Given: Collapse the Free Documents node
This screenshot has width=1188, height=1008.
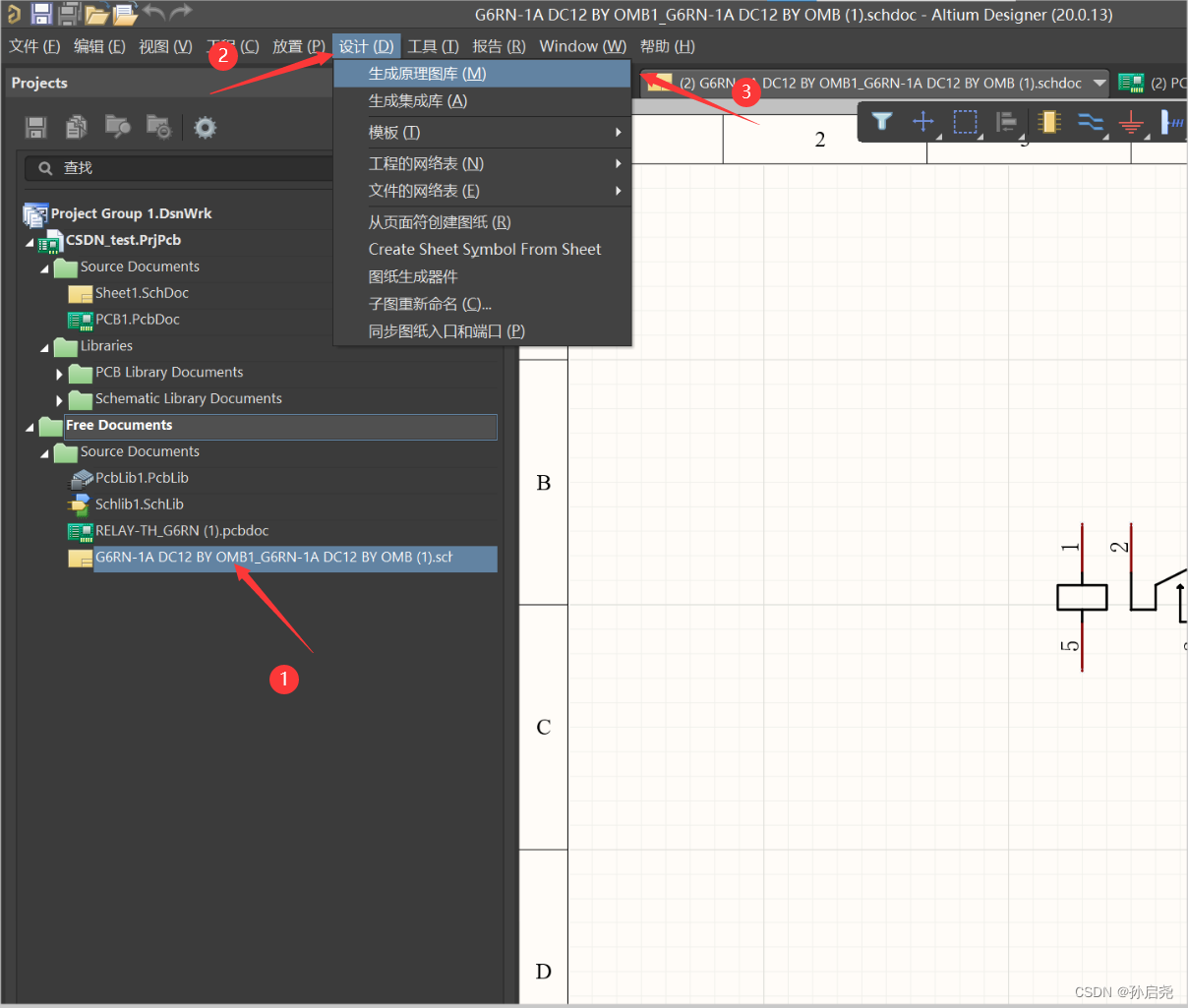Looking at the screenshot, I should (30, 427).
